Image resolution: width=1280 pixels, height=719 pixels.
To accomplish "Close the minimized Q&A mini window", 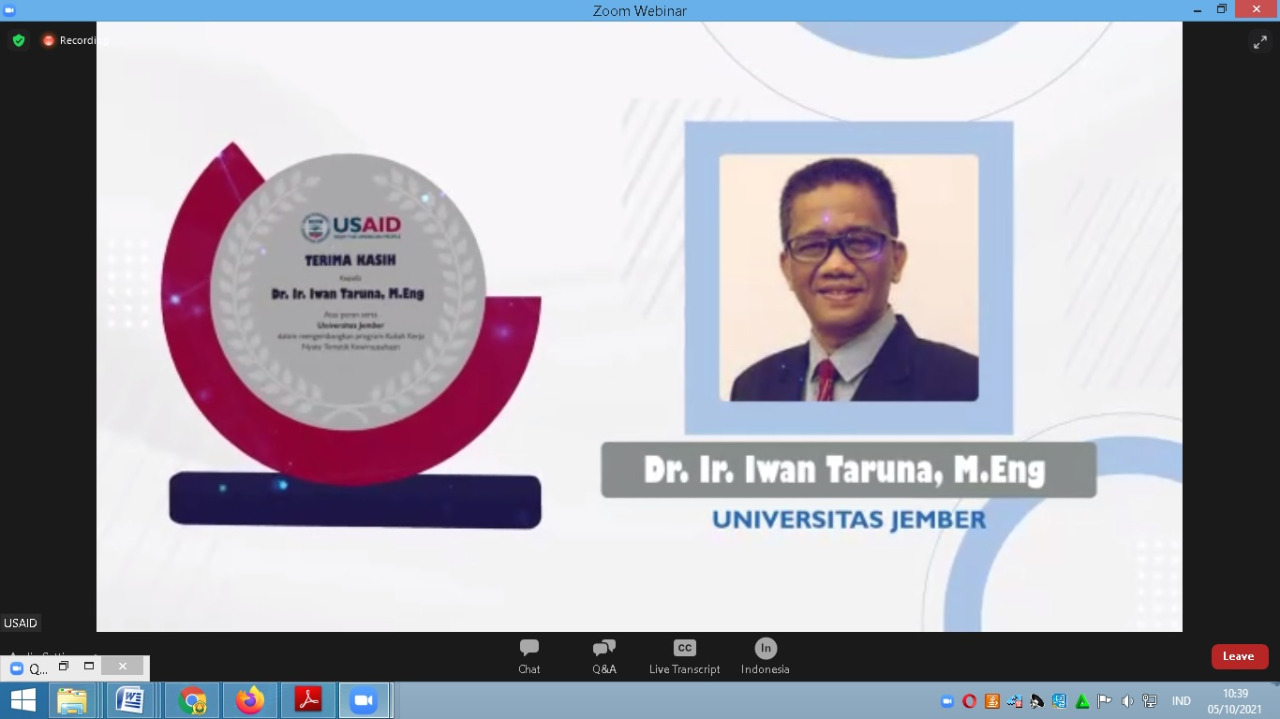I will [123, 667].
